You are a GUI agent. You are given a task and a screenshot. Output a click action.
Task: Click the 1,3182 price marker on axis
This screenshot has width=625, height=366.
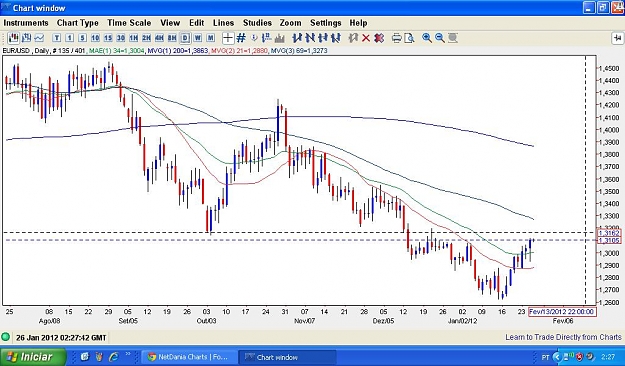pos(609,233)
